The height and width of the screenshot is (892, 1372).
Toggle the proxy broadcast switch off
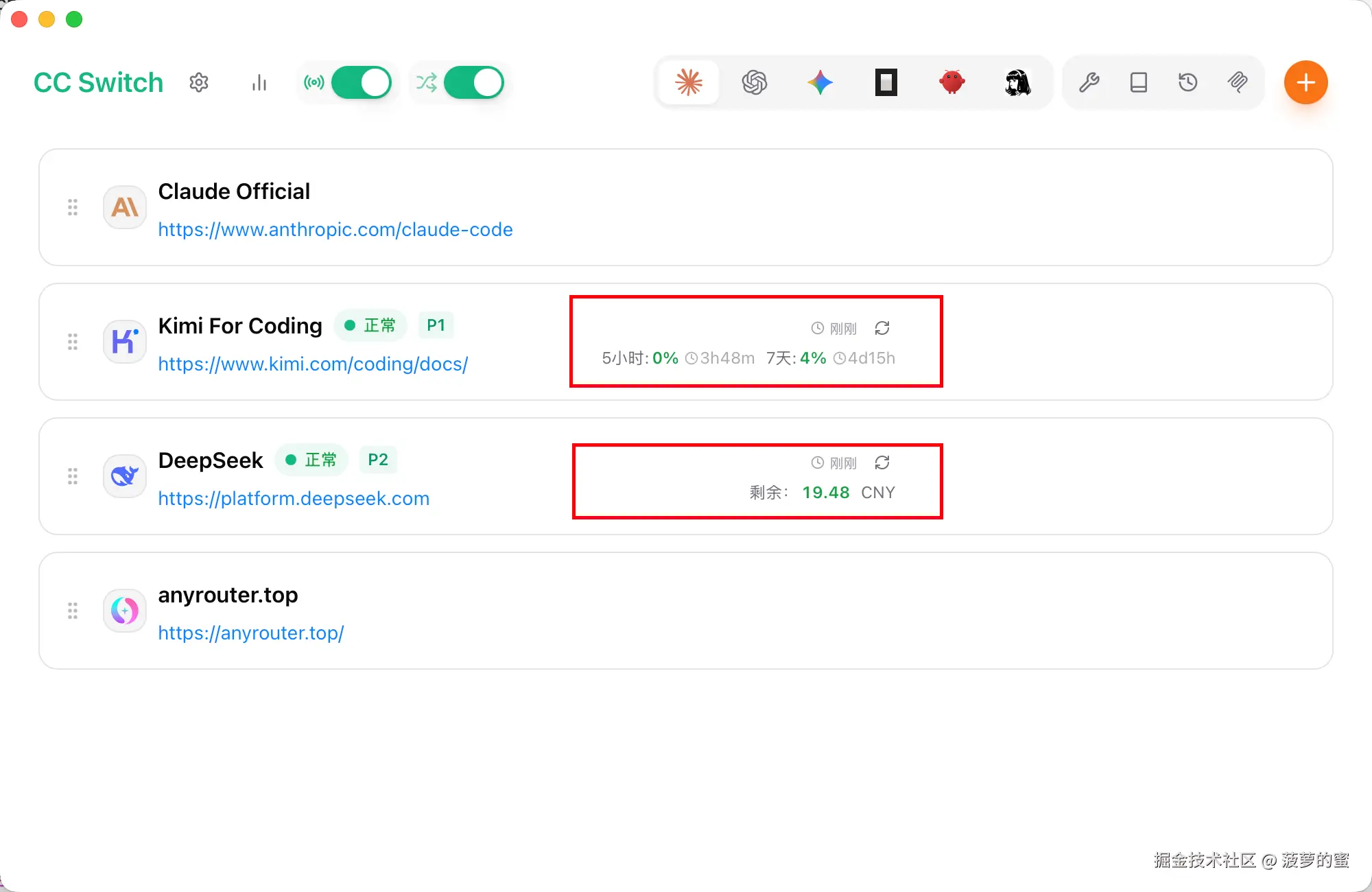point(361,83)
